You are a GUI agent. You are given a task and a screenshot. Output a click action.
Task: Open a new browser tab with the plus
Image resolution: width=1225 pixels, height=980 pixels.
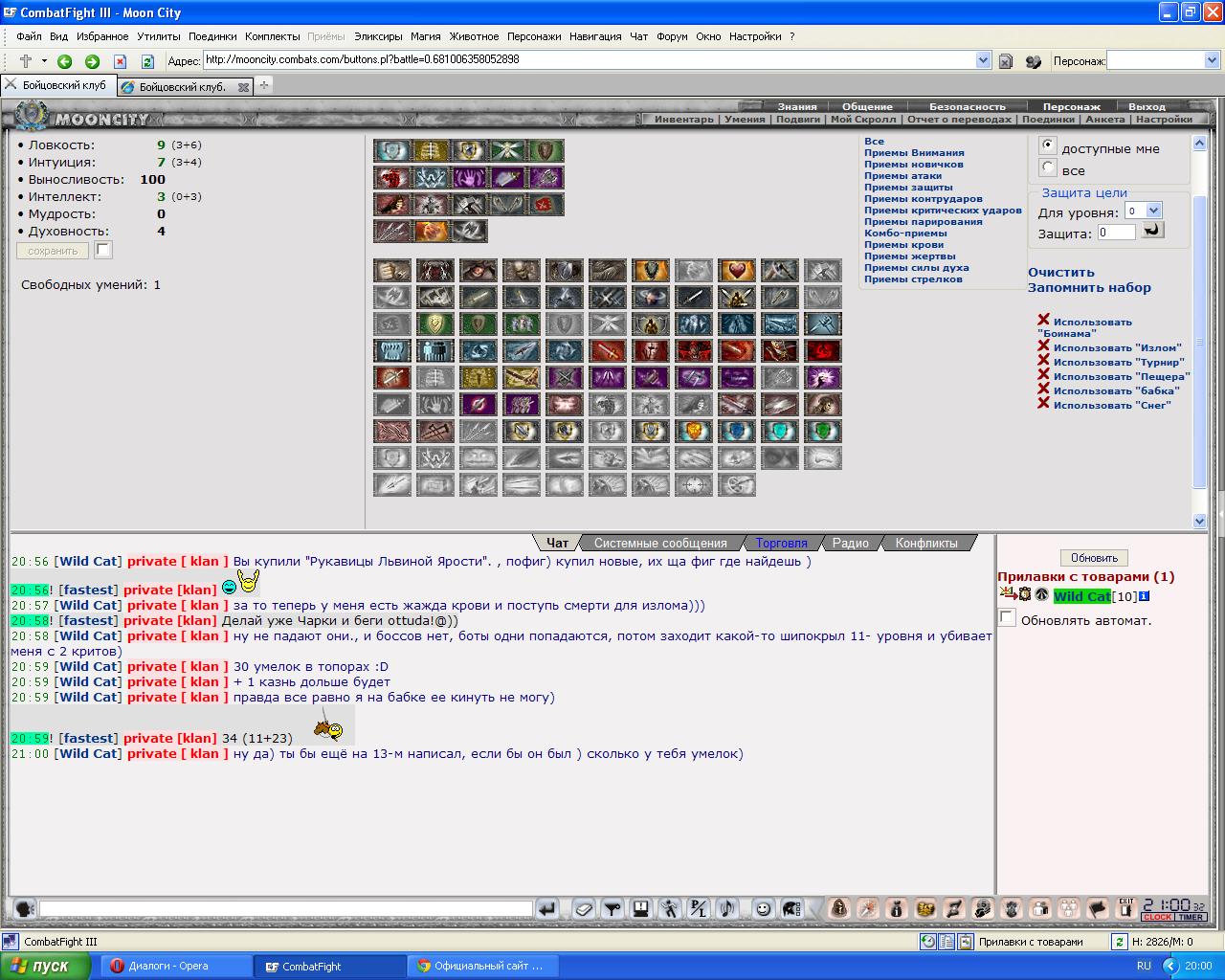coord(264,85)
